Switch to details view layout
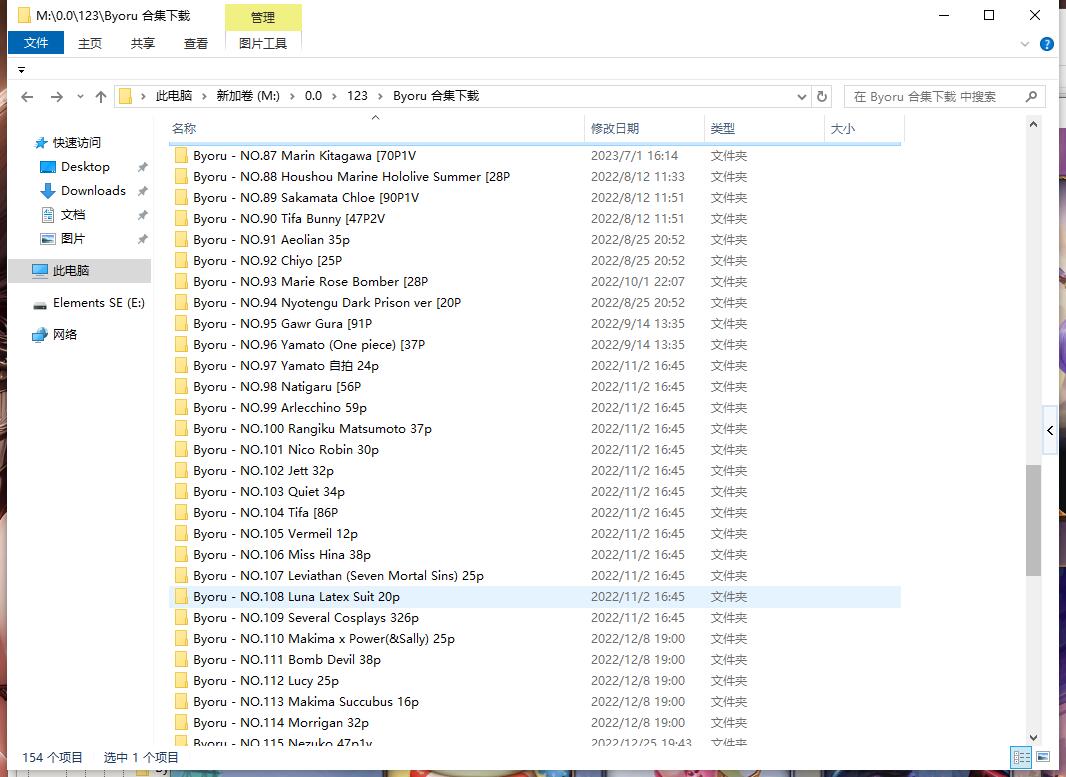Viewport: 1066px width, 777px height. pyautogui.click(x=1021, y=757)
